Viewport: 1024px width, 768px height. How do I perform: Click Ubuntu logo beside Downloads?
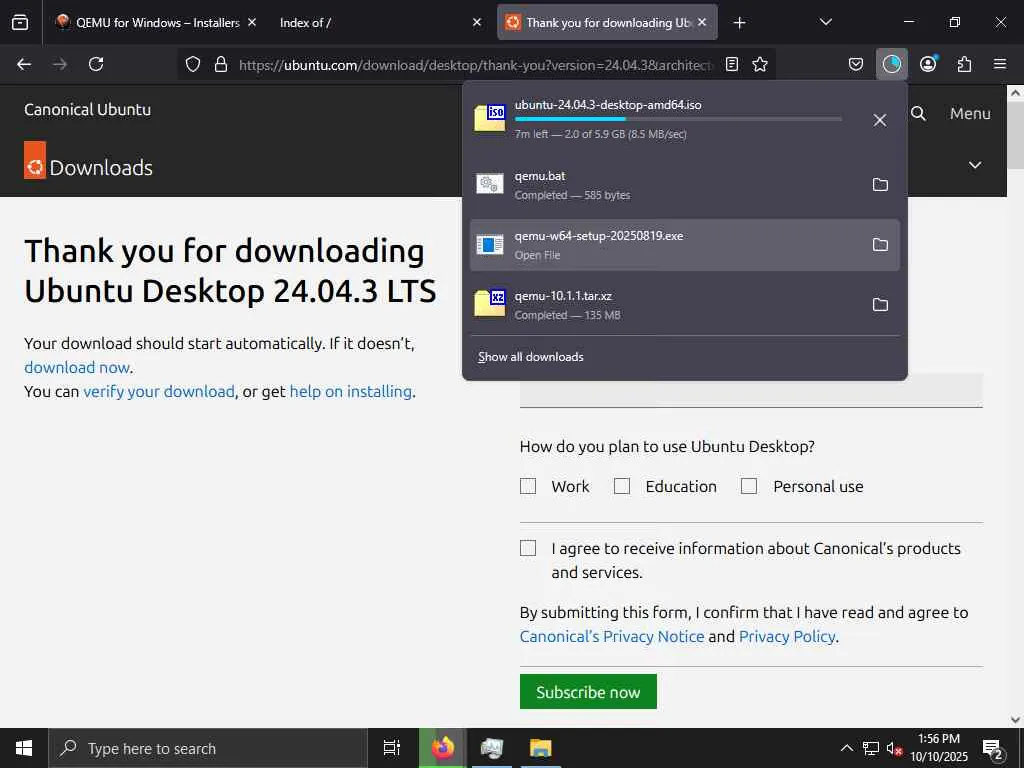coord(35,160)
